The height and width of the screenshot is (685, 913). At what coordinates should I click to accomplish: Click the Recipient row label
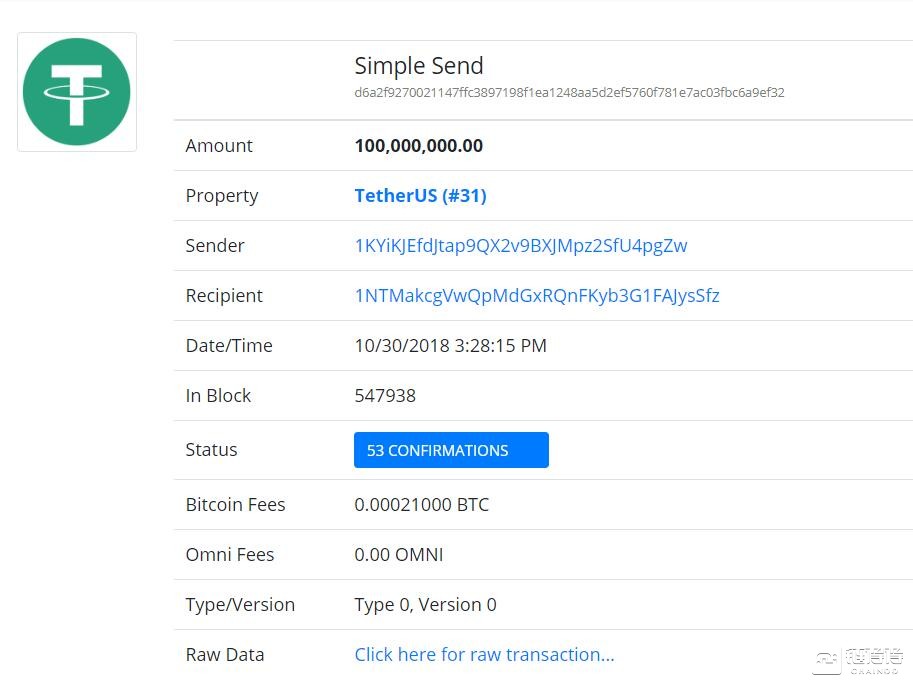[224, 296]
